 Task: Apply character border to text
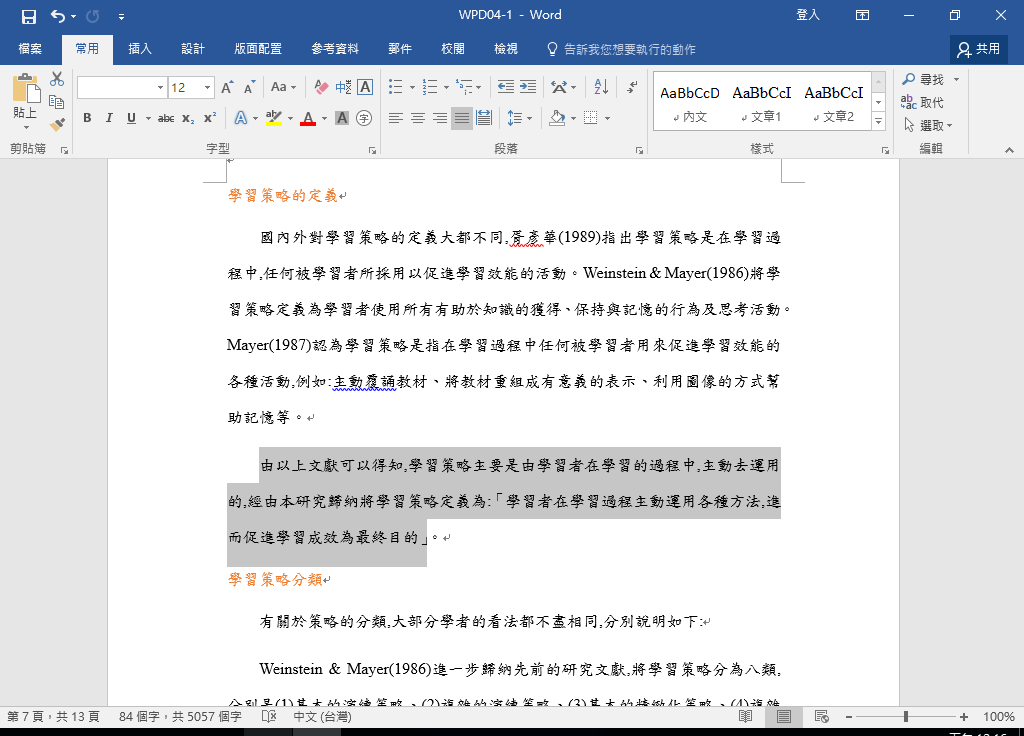(365, 87)
